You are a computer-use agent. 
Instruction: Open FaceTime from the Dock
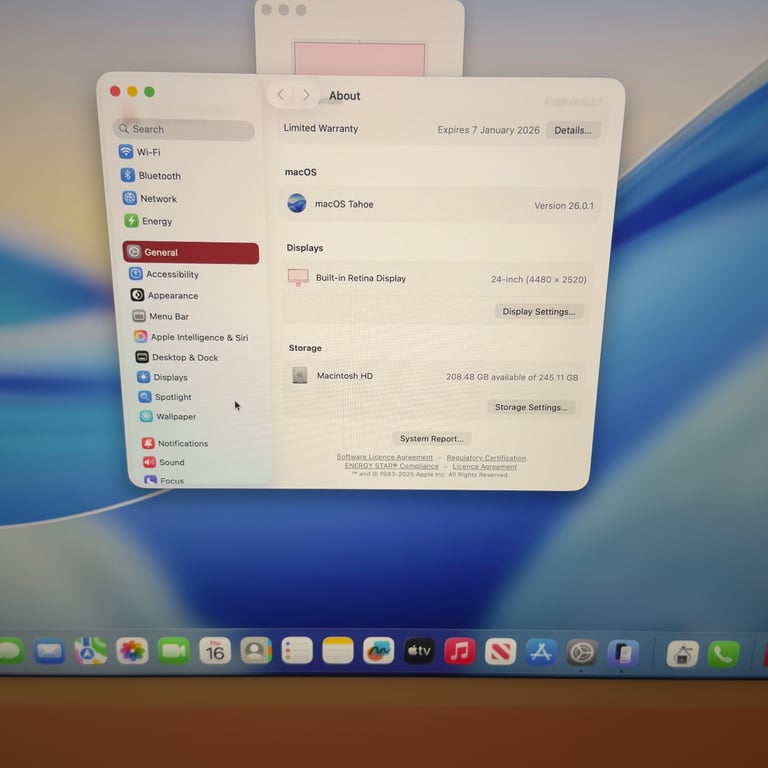click(173, 650)
